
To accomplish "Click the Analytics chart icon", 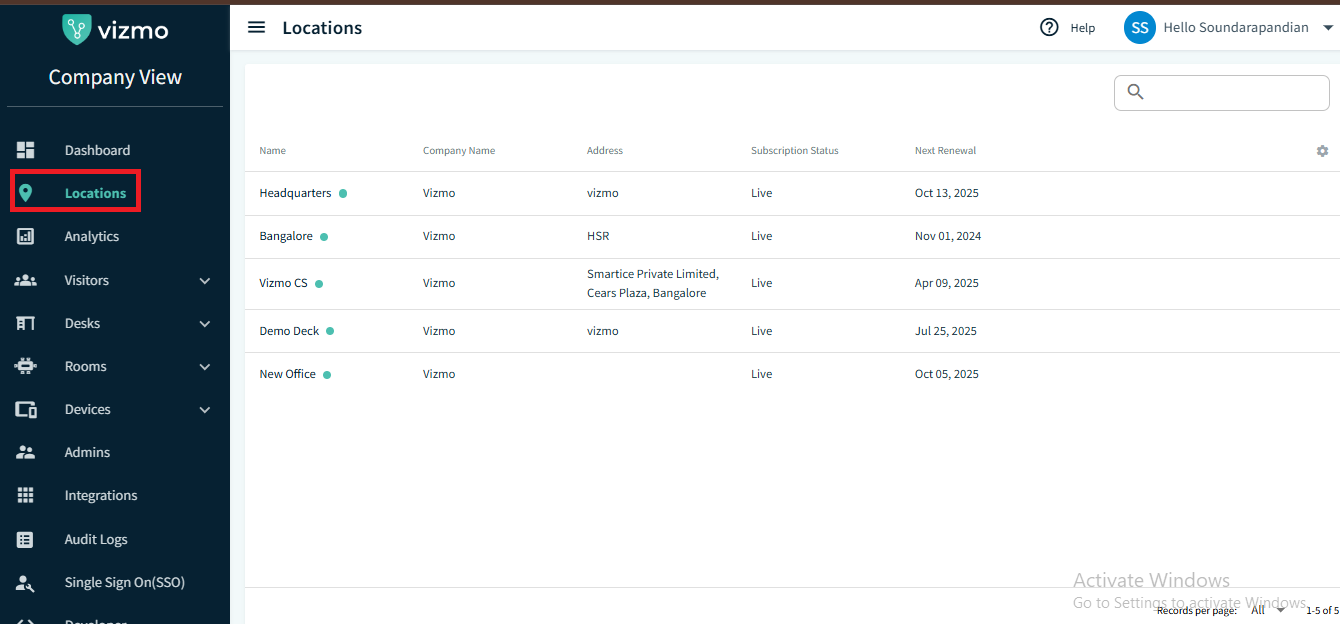I will (26, 237).
